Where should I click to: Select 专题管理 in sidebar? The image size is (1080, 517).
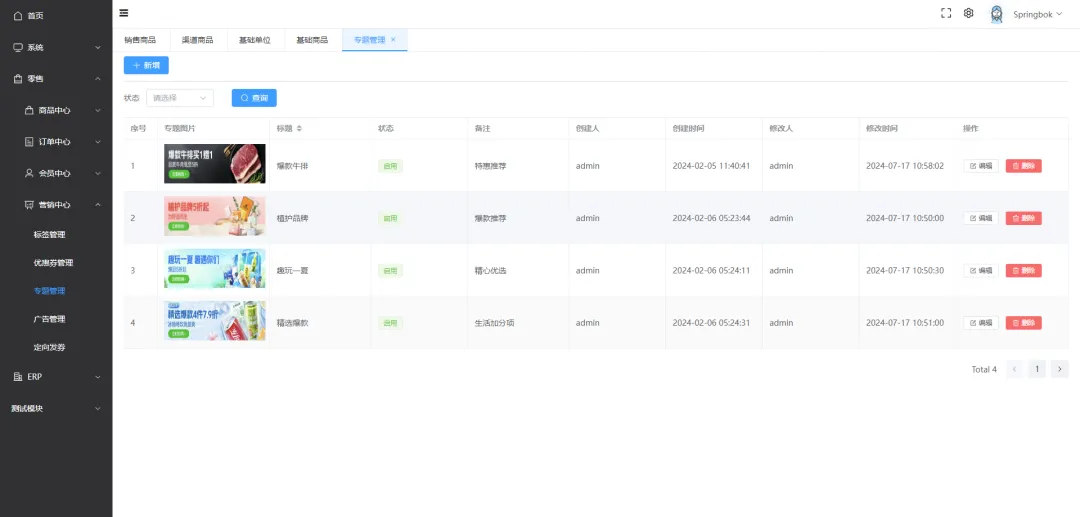(x=50, y=291)
